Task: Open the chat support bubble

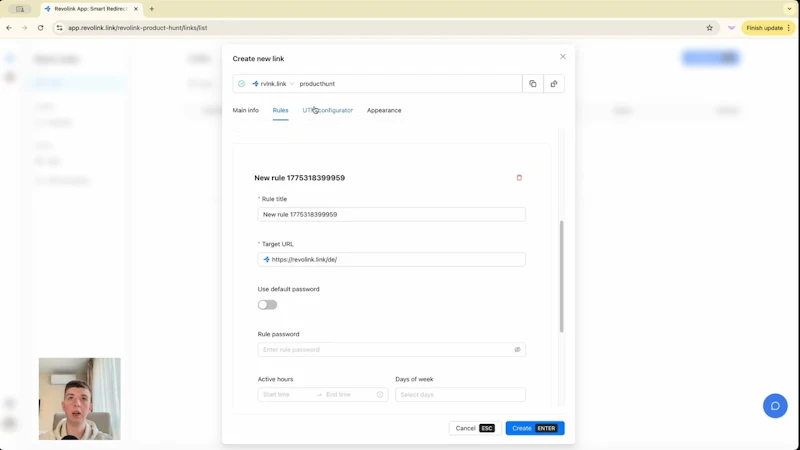Action: pyautogui.click(x=775, y=406)
